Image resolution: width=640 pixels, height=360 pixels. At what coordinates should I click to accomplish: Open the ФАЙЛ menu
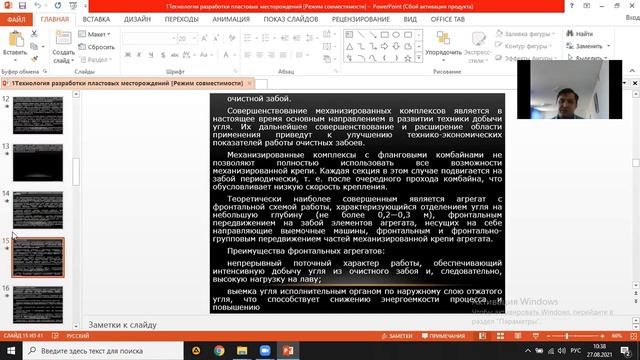pos(16,19)
